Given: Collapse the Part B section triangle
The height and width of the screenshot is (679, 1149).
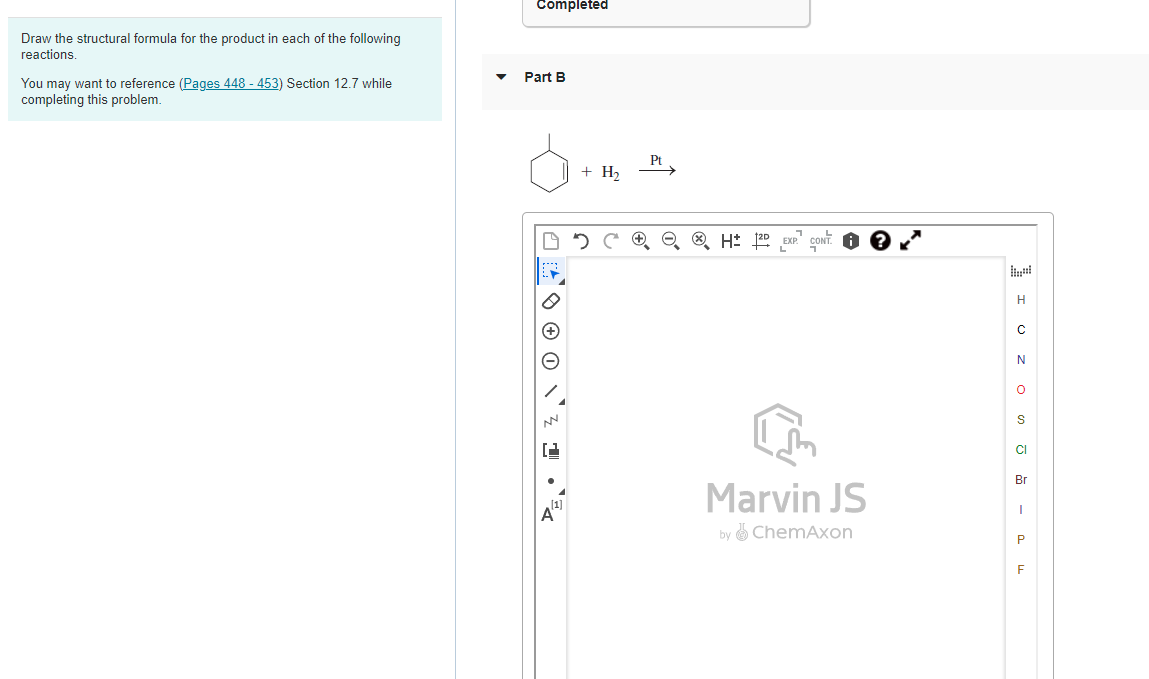Looking at the screenshot, I should click(501, 77).
